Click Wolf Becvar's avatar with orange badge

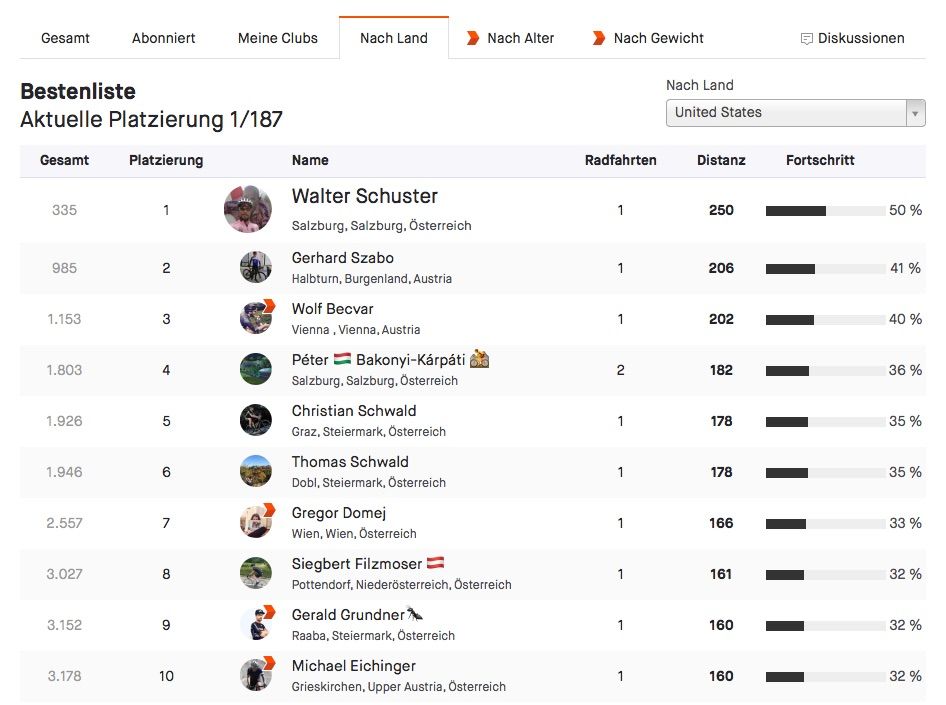coord(256,318)
